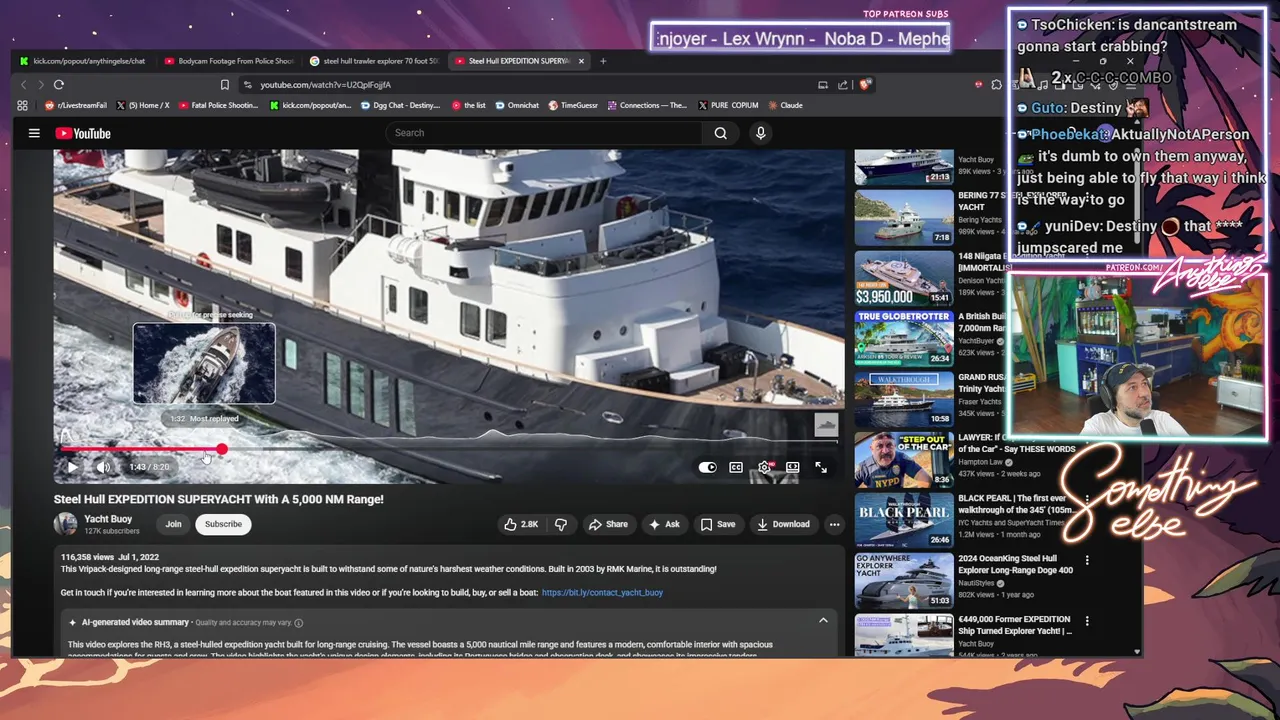This screenshot has width=1280, height=720.
Task: Toggle closed captions on the video
Action: [x=736, y=467]
